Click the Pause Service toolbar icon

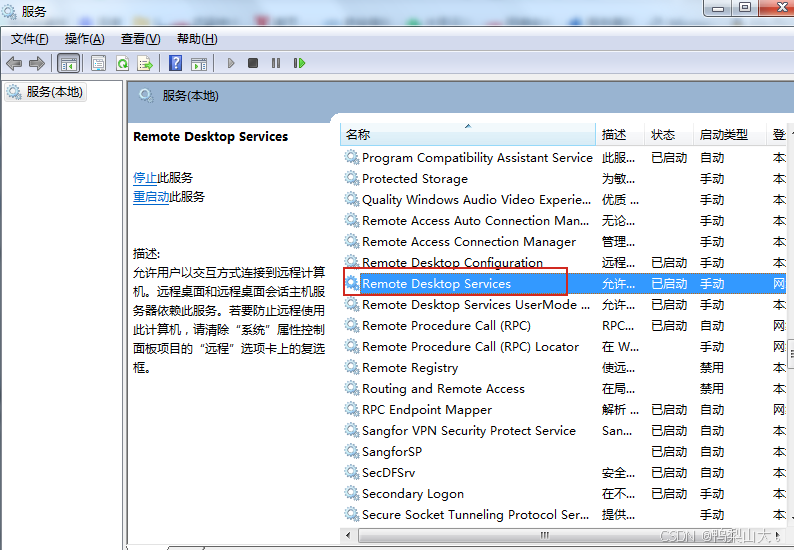pyautogui.click(x=276, y=63)
